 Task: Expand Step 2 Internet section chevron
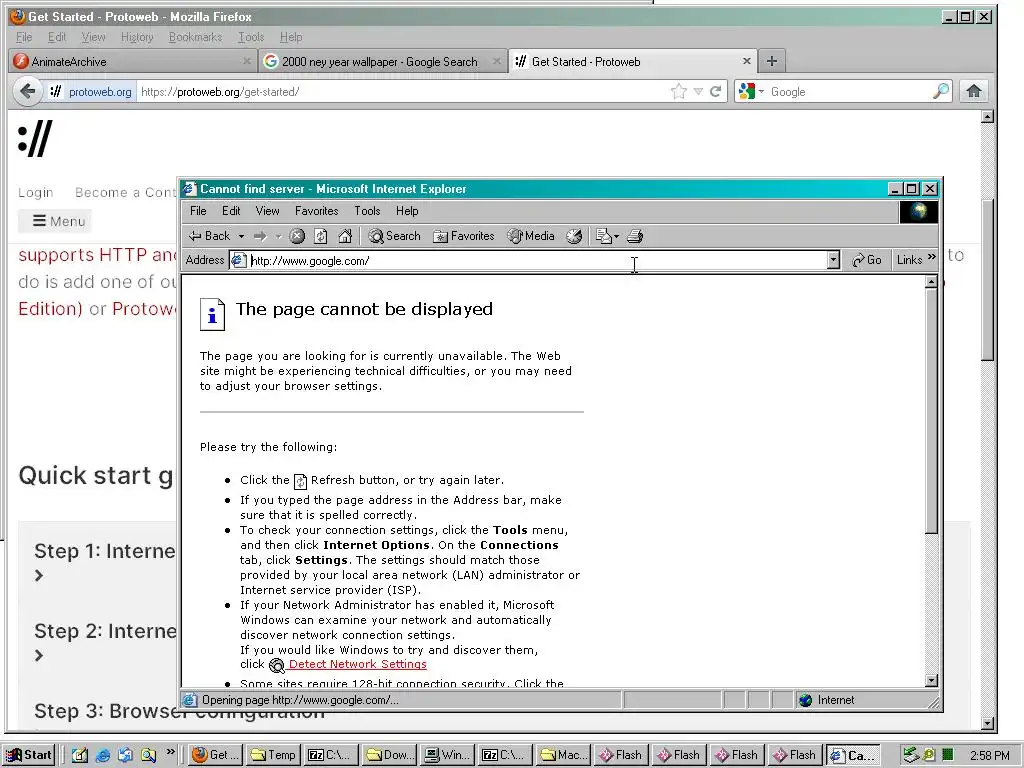[39, 655]
